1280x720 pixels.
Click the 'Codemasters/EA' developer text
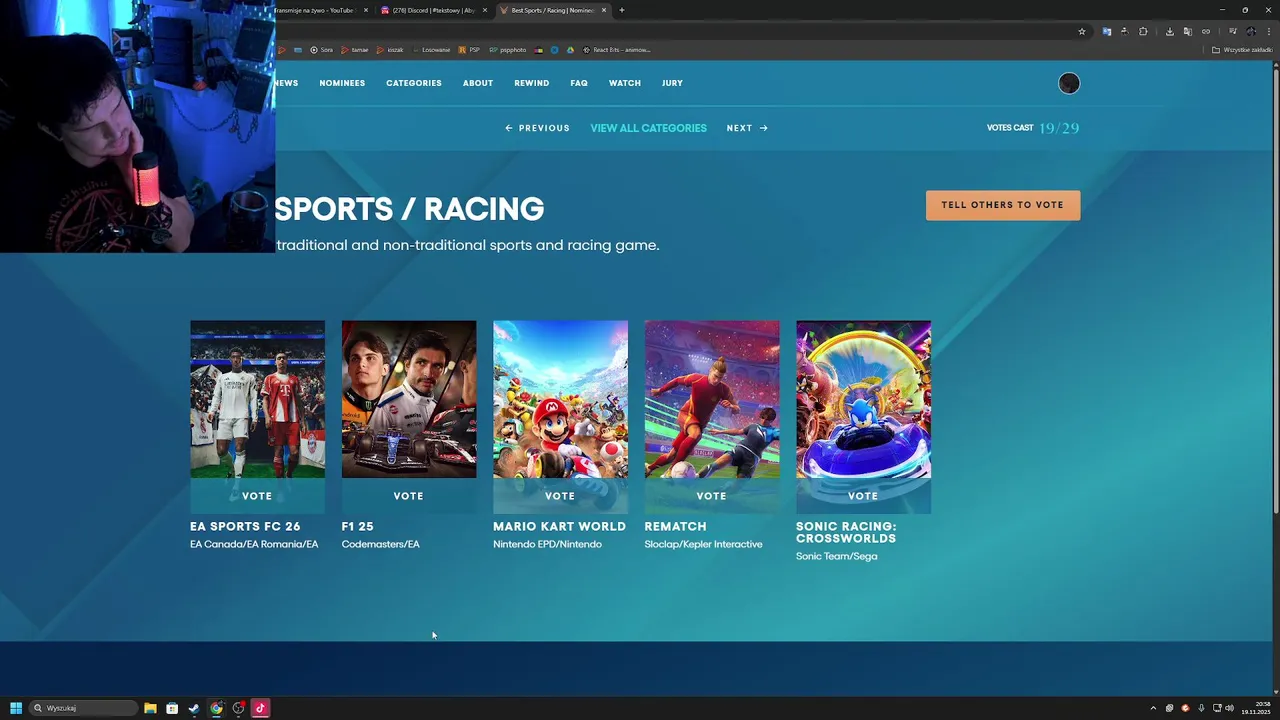coord(381,544)
